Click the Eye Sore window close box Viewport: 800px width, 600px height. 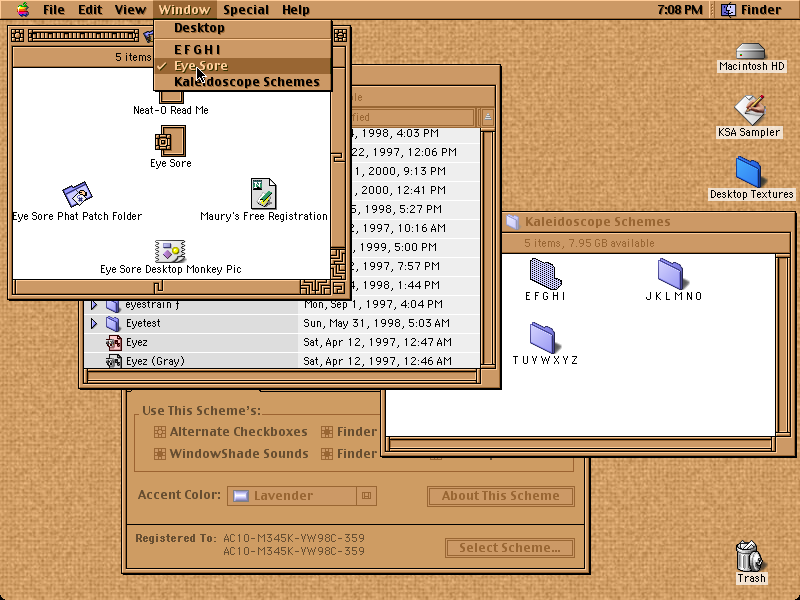click(x=17, y=36)
